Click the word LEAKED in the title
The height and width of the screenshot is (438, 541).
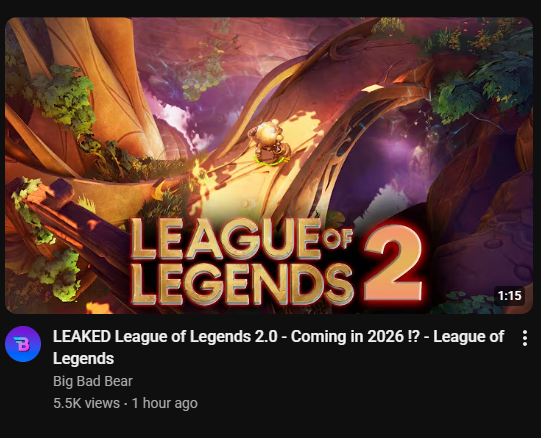(x=82, y=337)
